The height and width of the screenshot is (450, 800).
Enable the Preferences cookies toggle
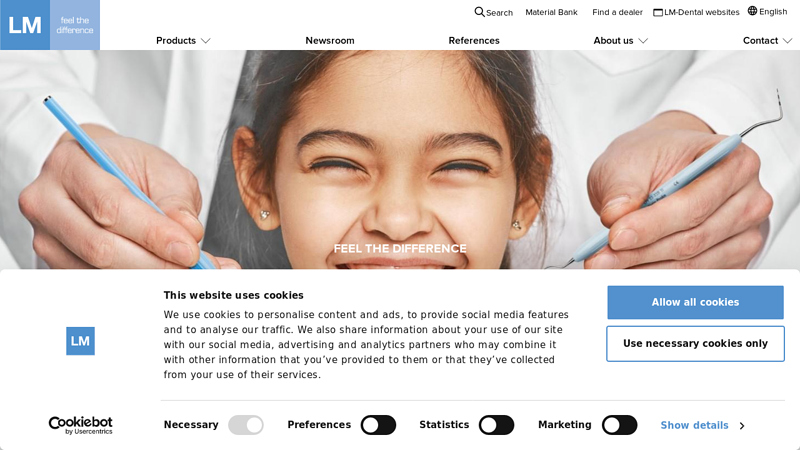pyautogui.click(x=378, y=425)
